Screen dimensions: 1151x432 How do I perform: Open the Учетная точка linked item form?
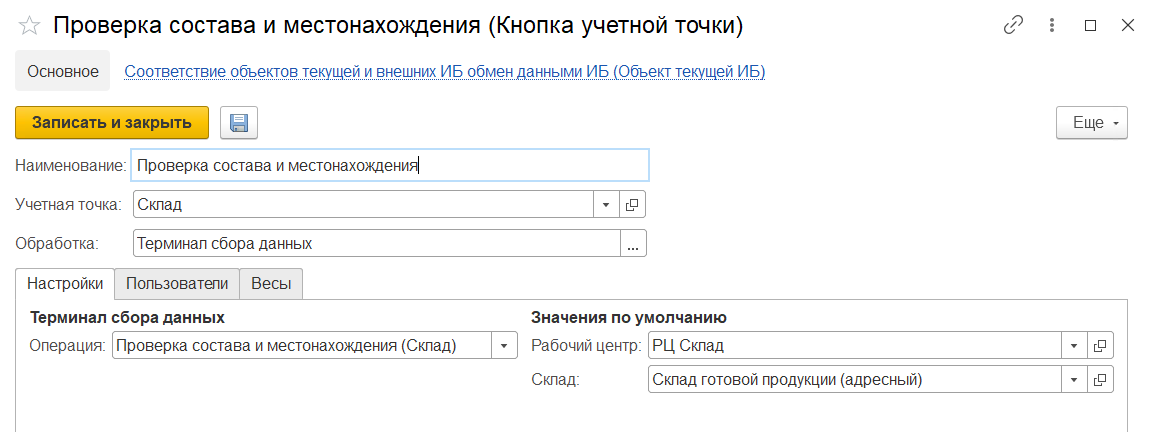(633, 205)
